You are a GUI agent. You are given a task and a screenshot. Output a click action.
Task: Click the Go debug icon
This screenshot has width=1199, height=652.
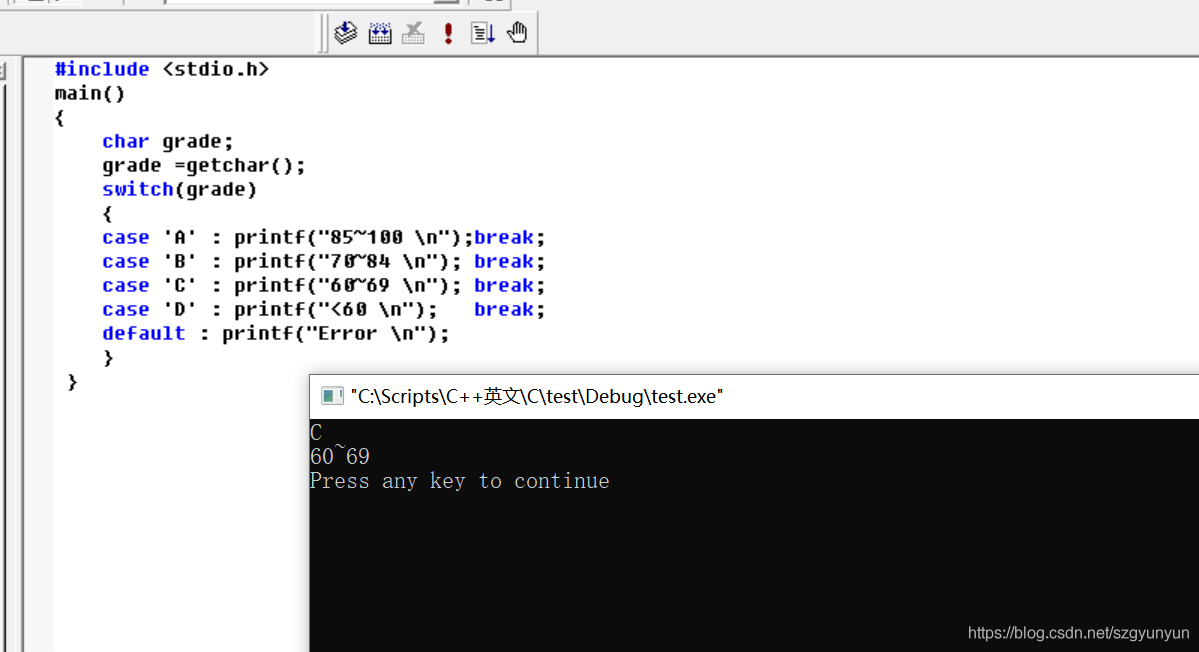(483, 33)
